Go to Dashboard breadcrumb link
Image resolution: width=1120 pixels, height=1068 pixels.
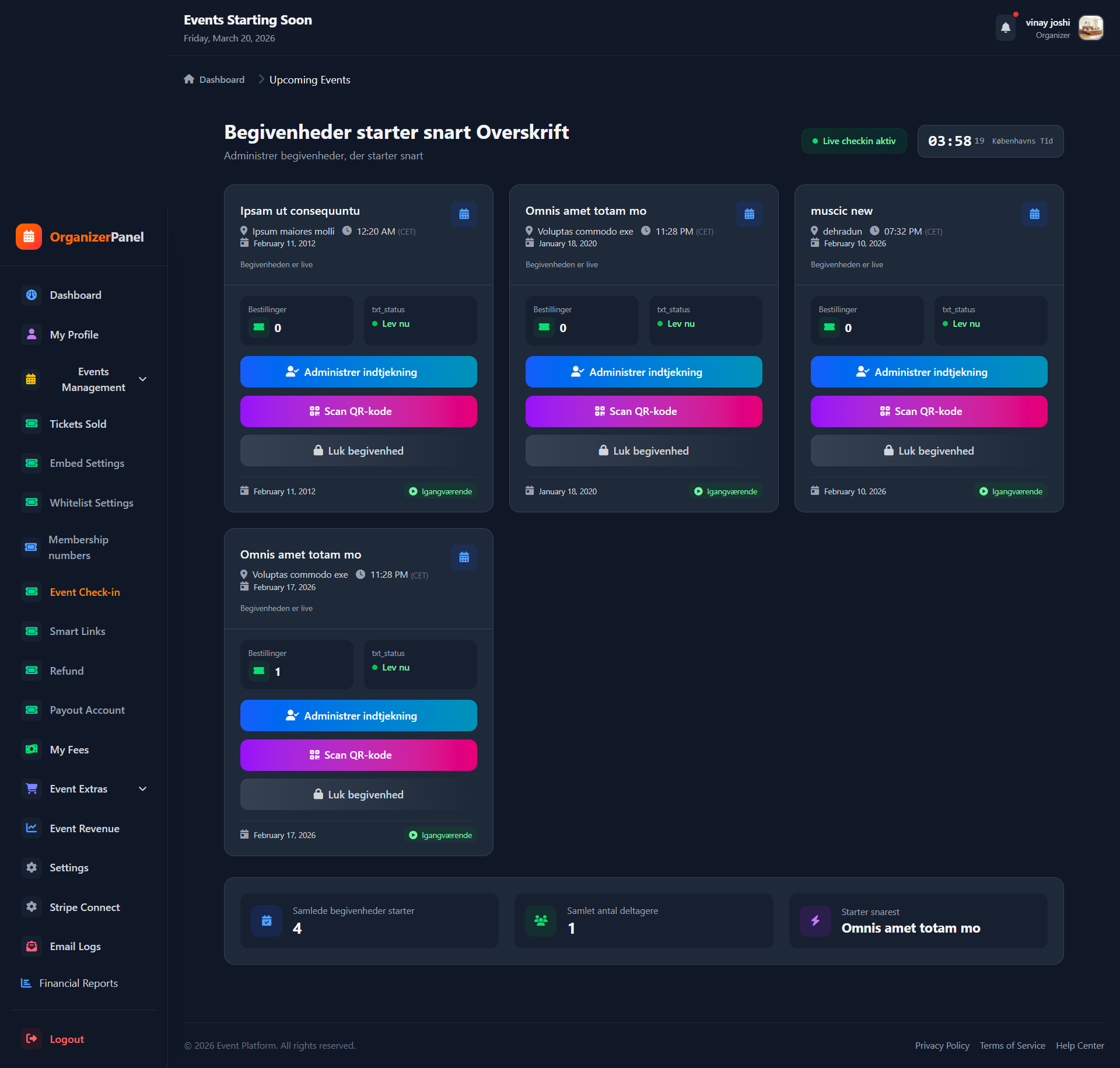(x=222, y=79)
